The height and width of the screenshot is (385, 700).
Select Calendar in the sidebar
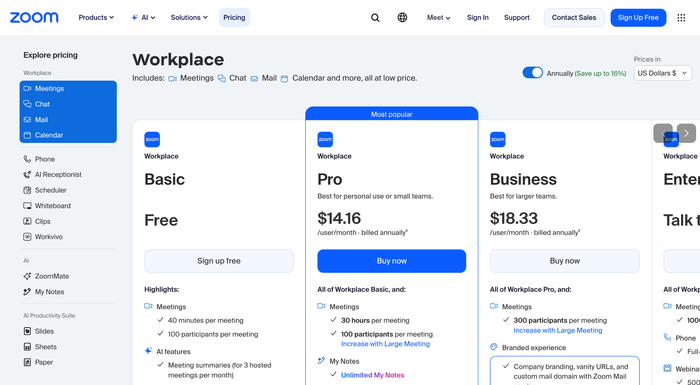pyautogui.click(x=68, y=135)
